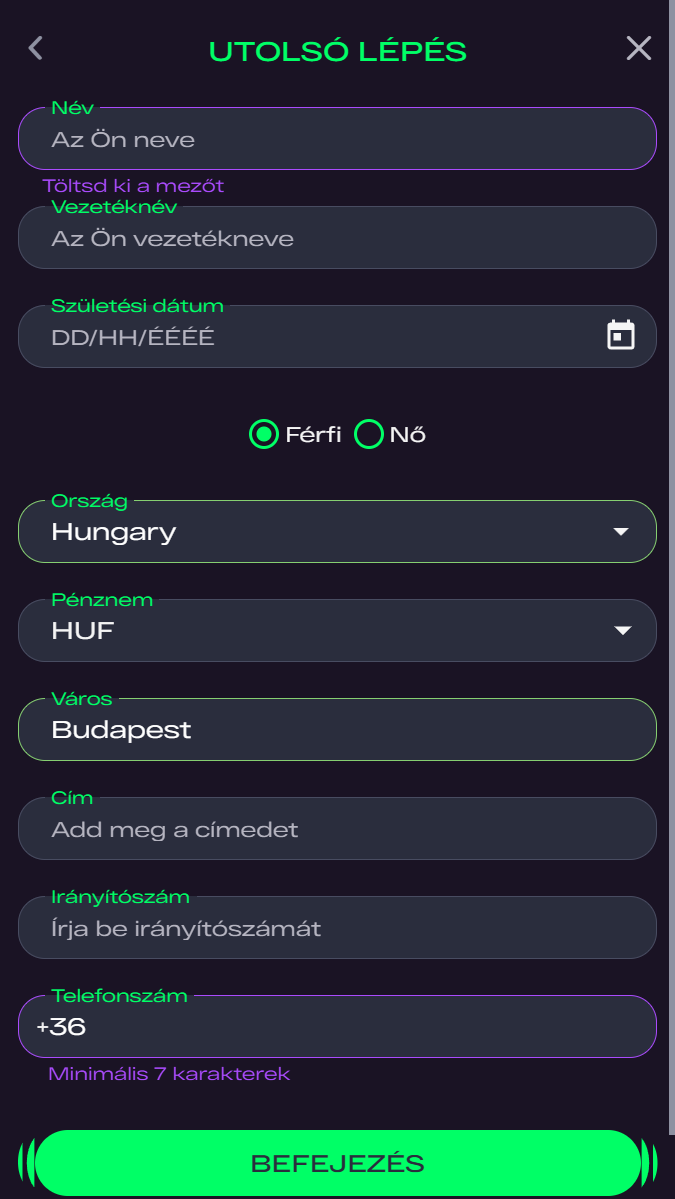Edit the Város field containing Budapest
Screen dimensions: 675x1199
click(x=336, y=730)
